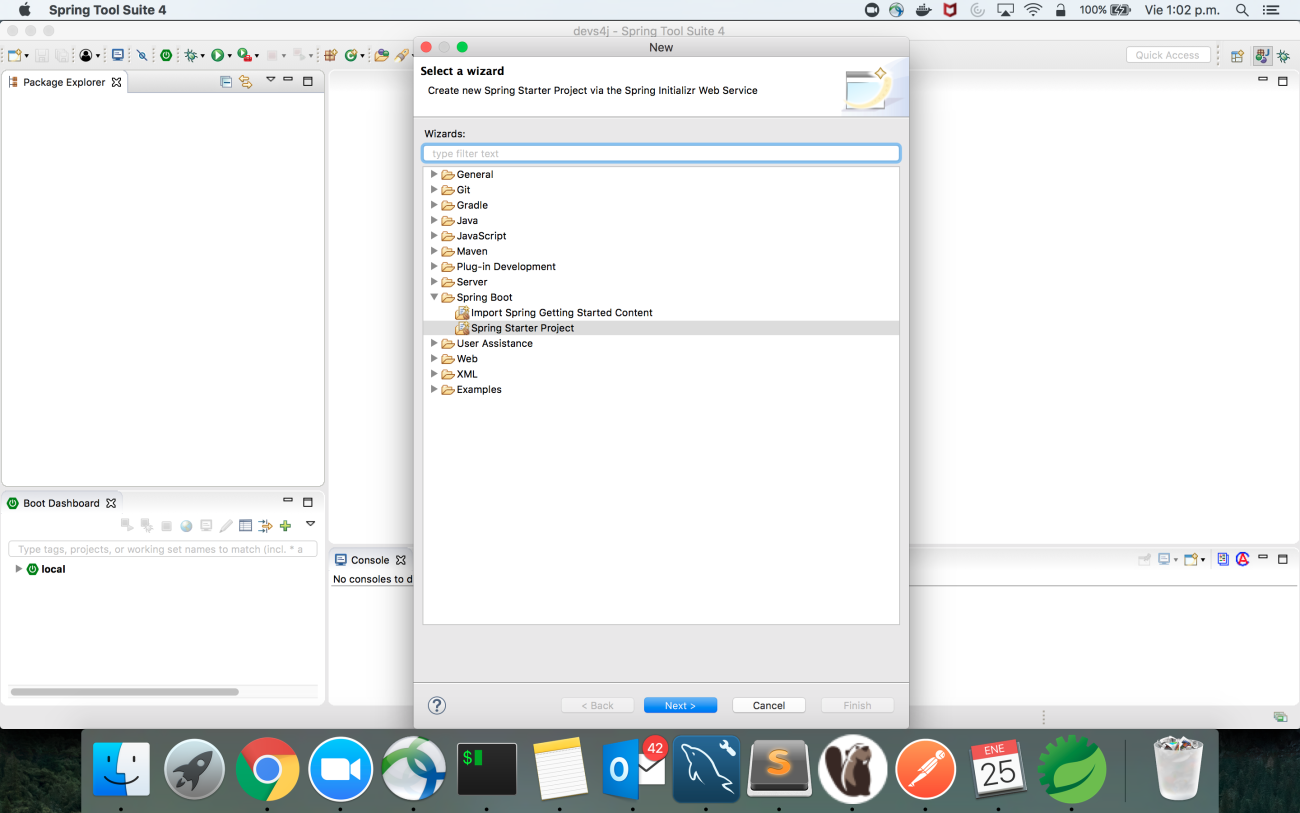
Task: Click the Open Perspective icon
Action: pos(1237,56)
